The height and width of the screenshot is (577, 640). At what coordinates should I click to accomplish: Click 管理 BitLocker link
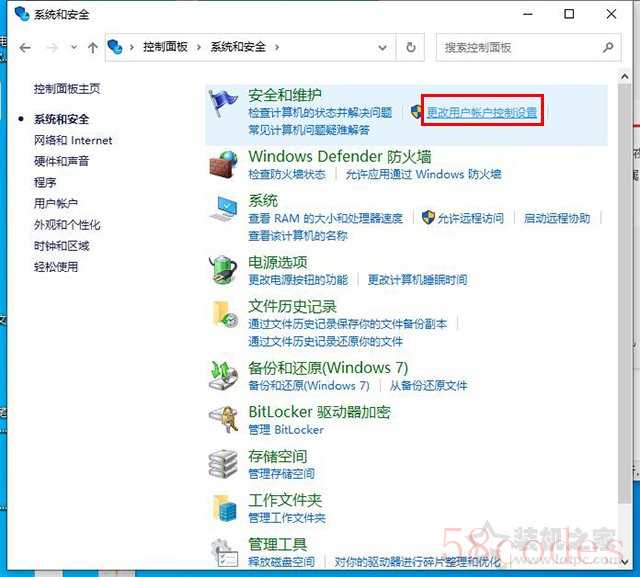(x=286, y=430)
